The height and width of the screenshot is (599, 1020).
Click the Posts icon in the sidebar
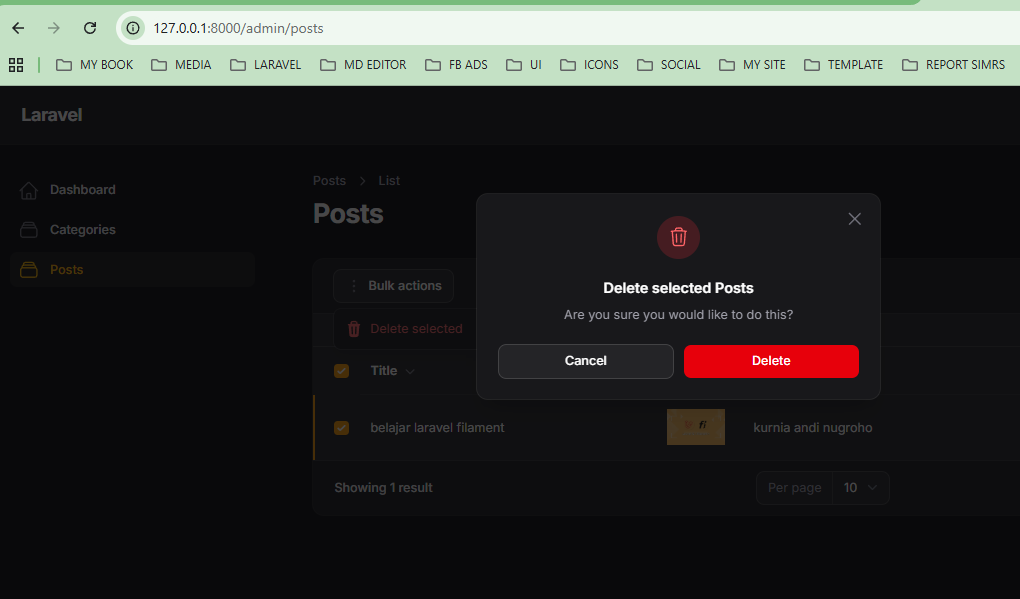[27, 269]
